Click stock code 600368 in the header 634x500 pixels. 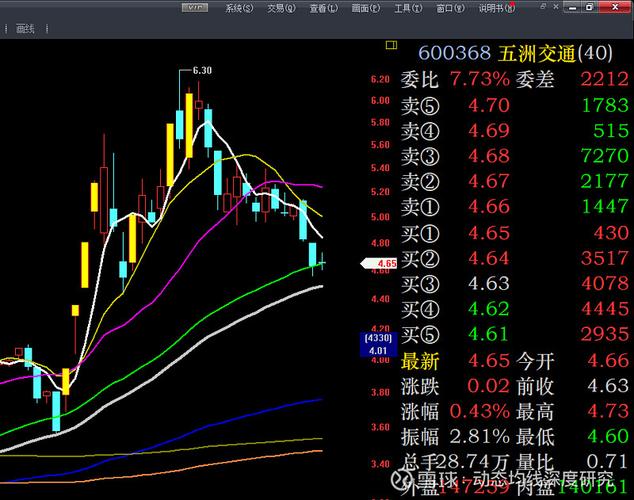pos(454,53)
